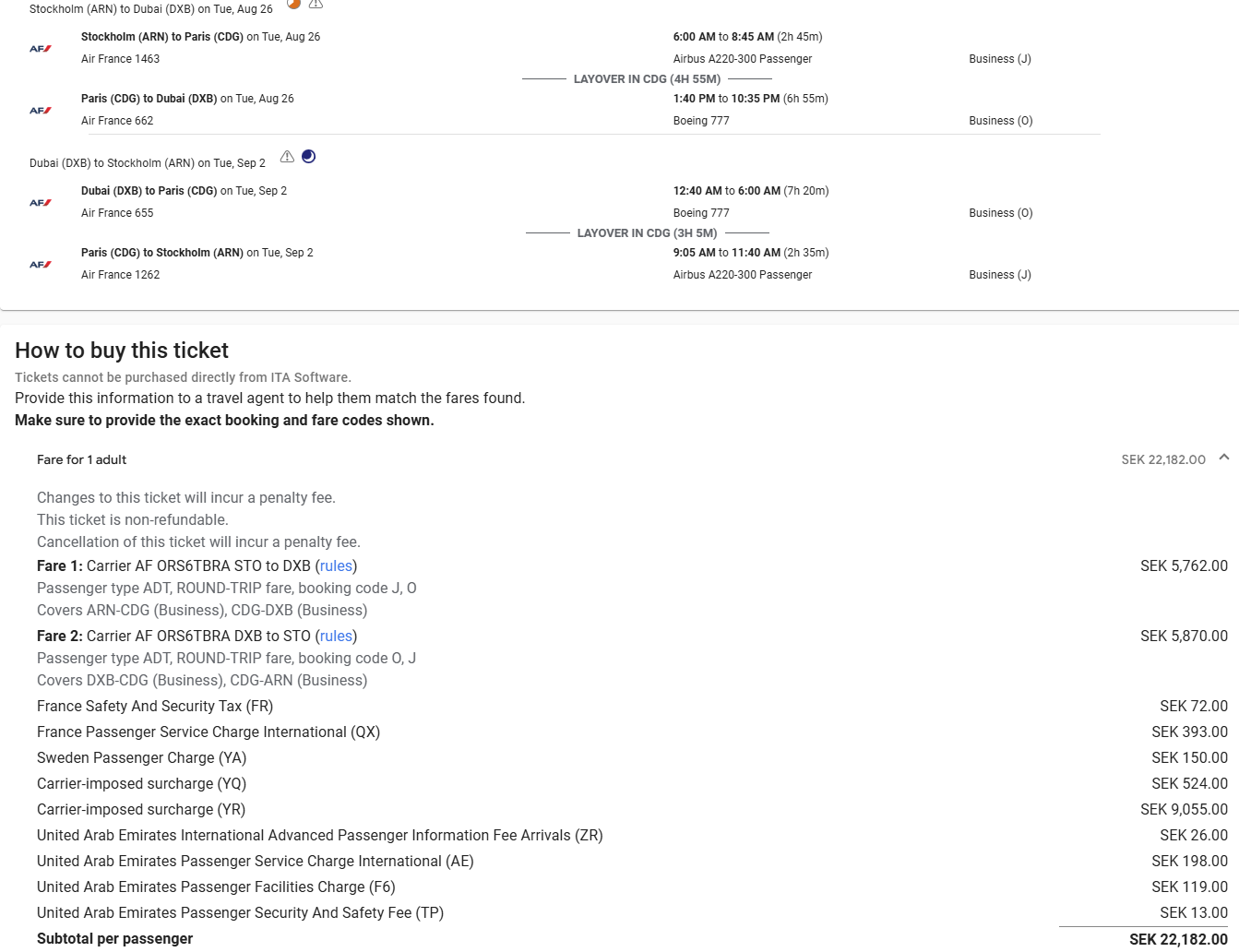Click SEK 22,182.00 total in fare header
The width and height of the screenshot is (1239, 952).
1162,459
